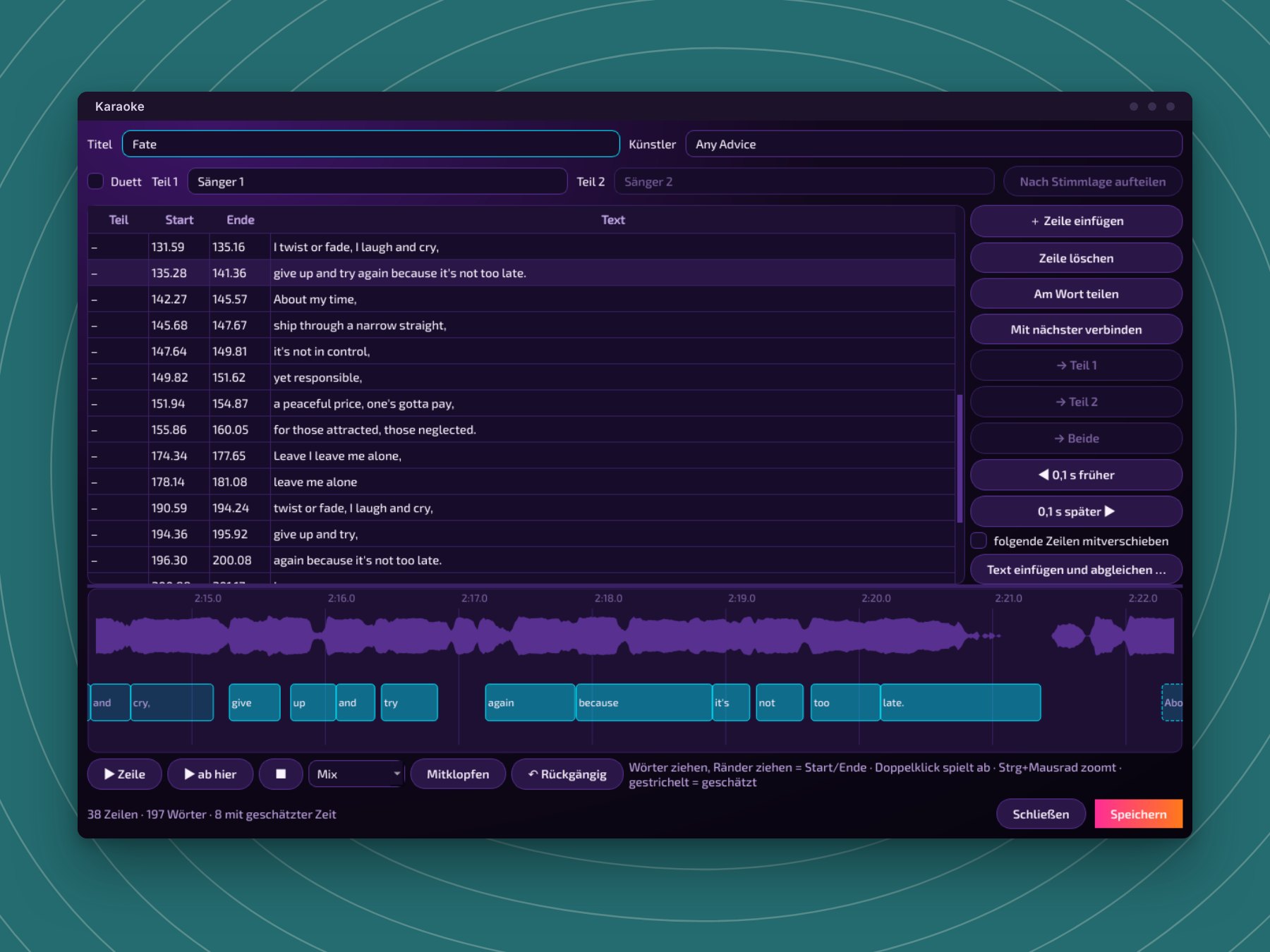Image resolution: width=1270 pixels, height=952 pixels.
Task: Select the 'About my time,' lyric row
Action: coord(521,299)
